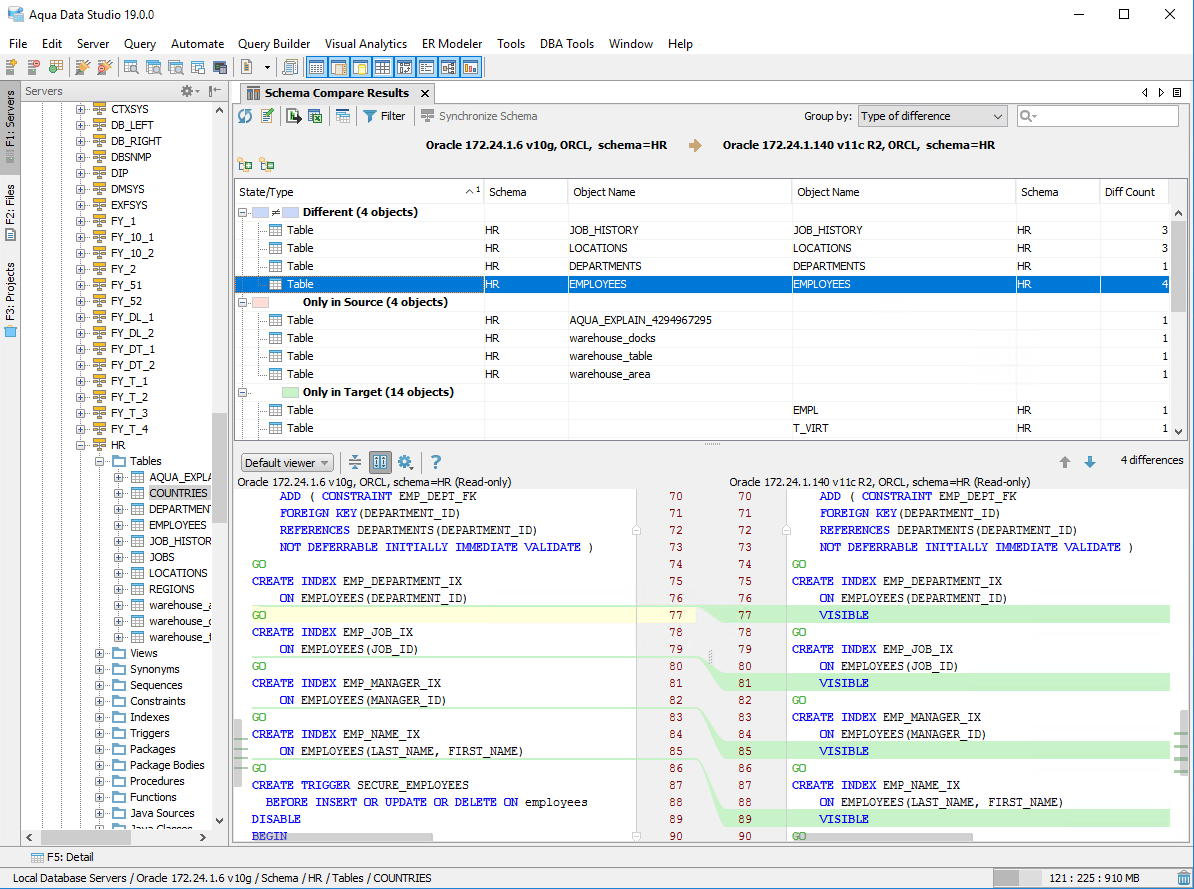Expand the Views folder
The width and height of the screenshot is (1194, 889).
click(x=99, y=653)
